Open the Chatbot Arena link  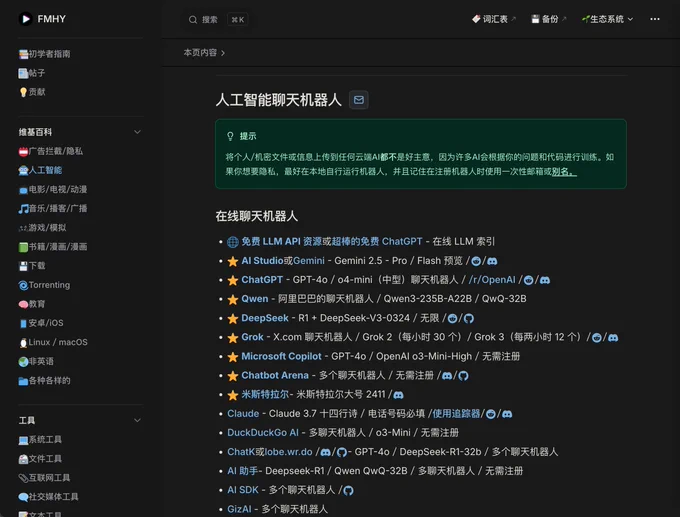point(275,375)
